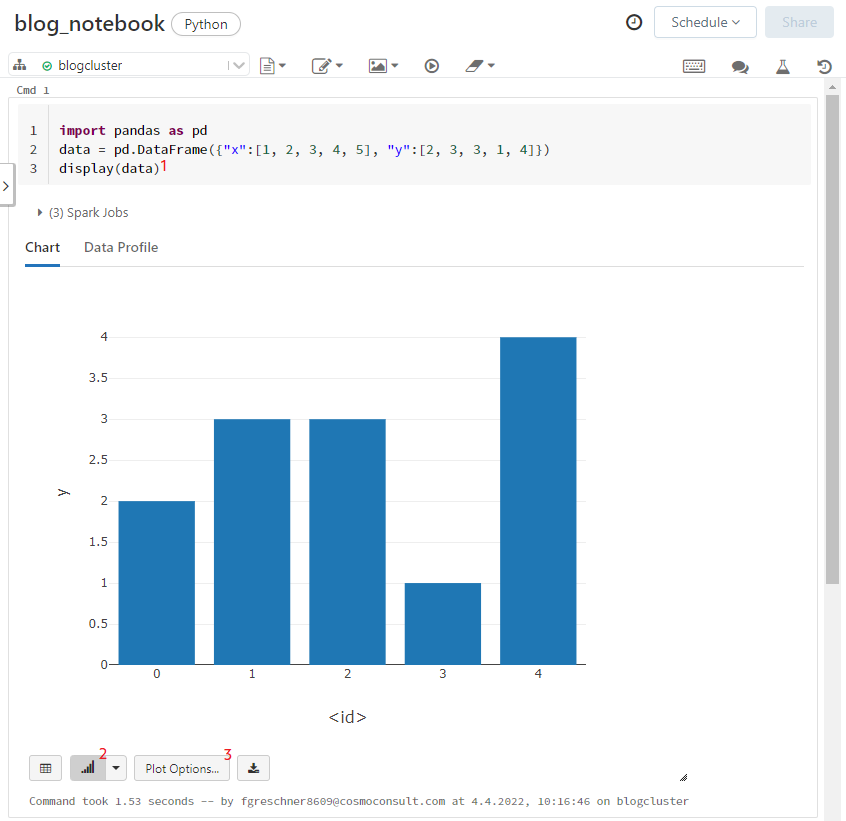The image size is (846, 821).
Task: Click y-axis tick label 0.5
Action: 98,624
